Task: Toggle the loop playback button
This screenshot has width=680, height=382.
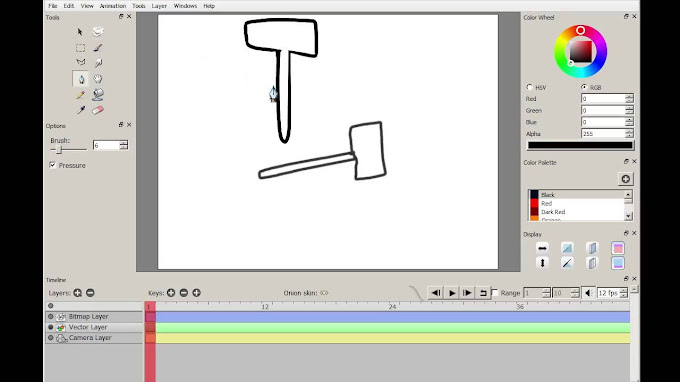Action: (x=483, y=293)
